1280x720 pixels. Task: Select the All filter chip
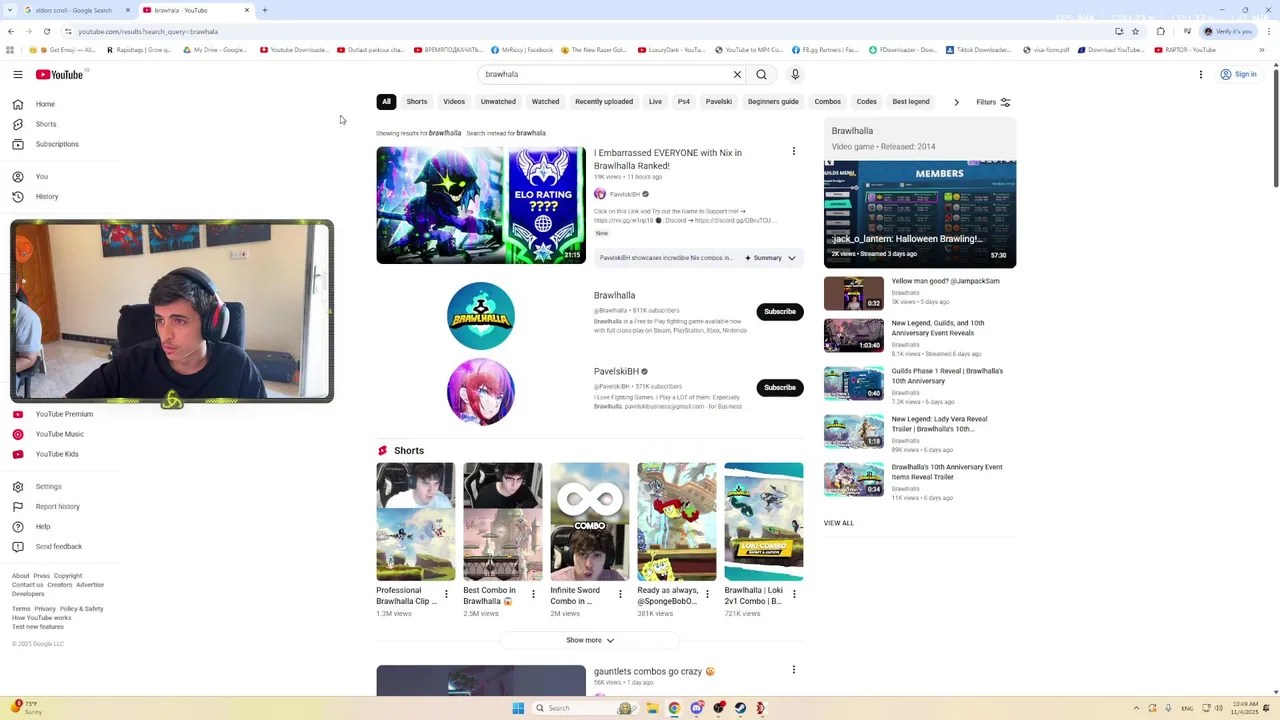(386, 101)
